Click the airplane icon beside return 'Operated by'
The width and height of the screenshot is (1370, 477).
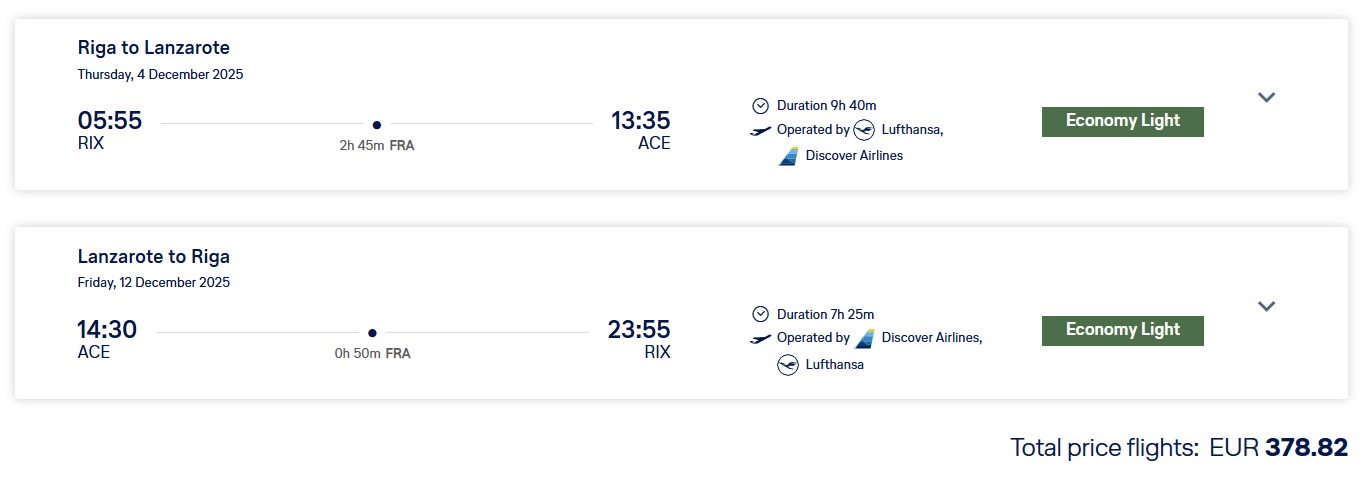pos(760,339)
